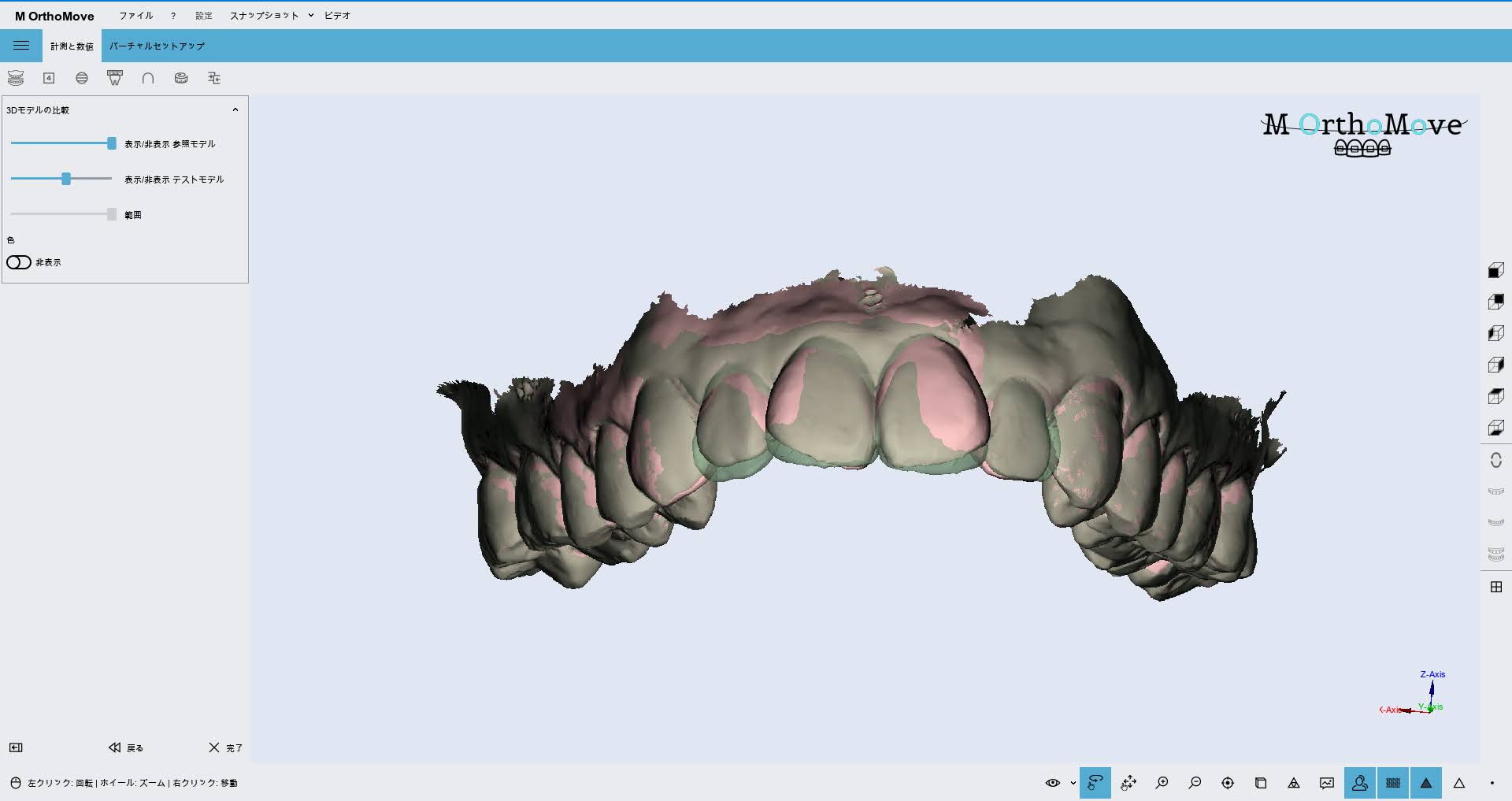The height and width of the screenshot is (801, 1512).
Task: Toggle the grid display button
Action: [x=1393, y=783]
